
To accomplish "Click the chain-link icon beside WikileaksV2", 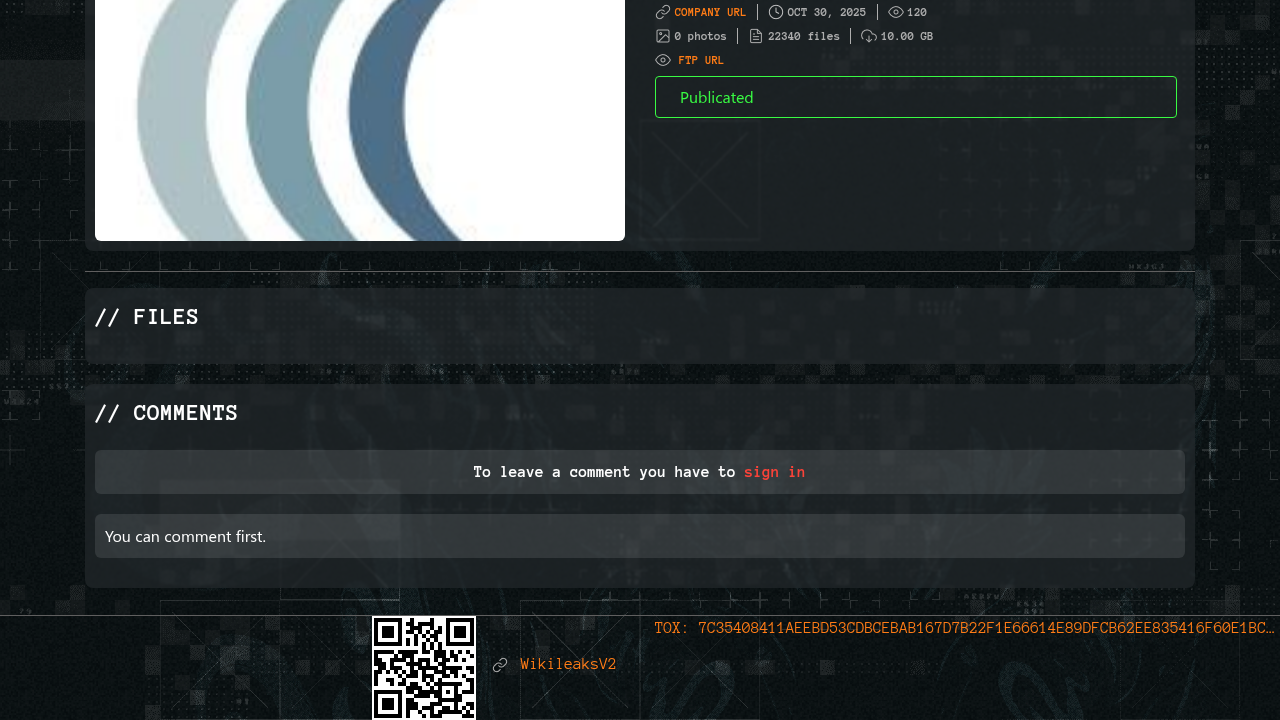I will (500, 665).
